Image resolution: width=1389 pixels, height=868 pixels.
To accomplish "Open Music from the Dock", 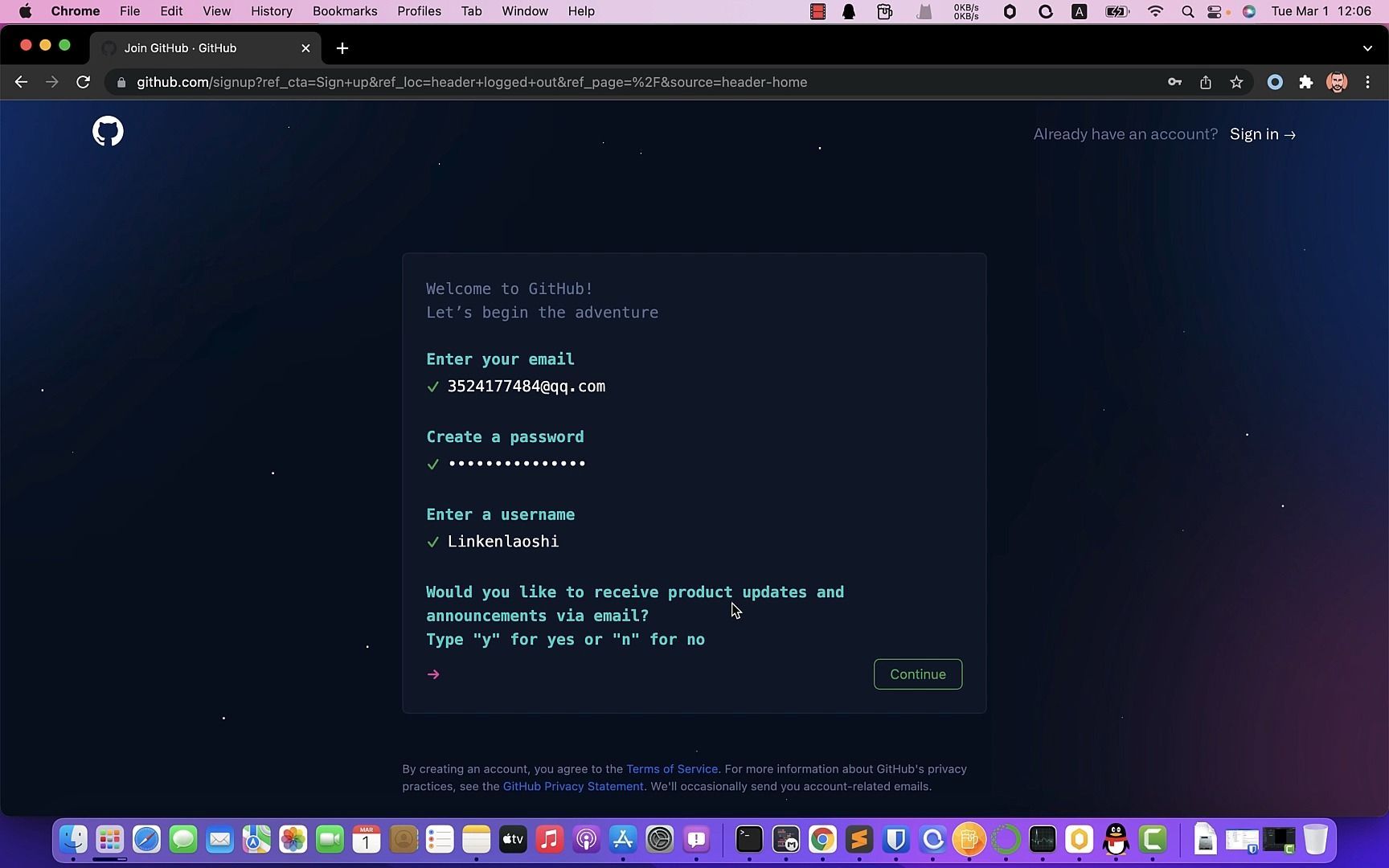I will 549,840.
